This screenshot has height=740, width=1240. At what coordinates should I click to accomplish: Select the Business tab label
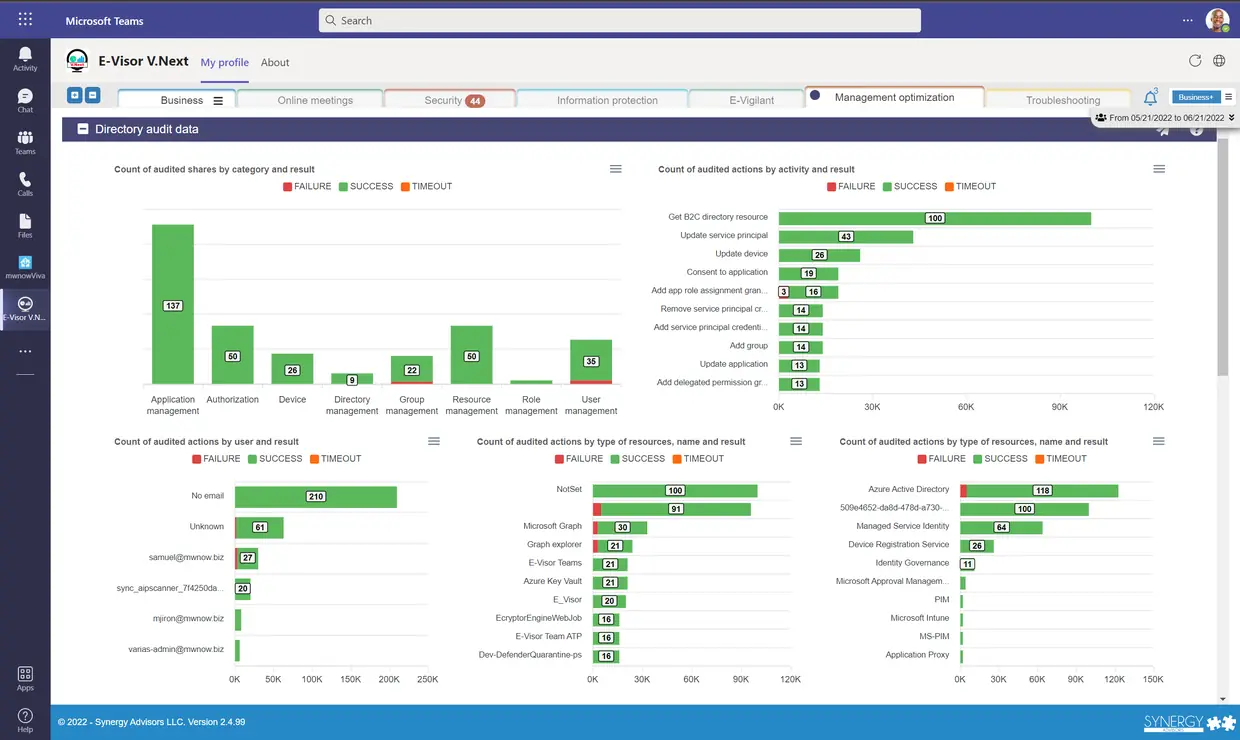click(x=182, y=100)
